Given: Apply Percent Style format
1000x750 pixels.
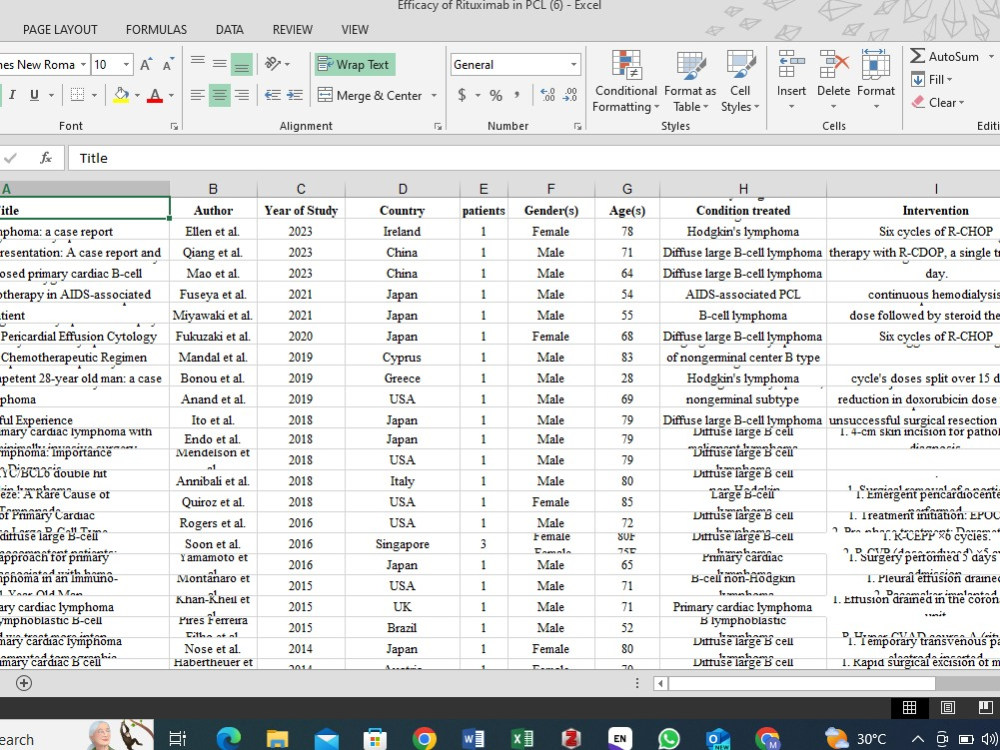Looking at the screenshot, I should coord(496,95).
